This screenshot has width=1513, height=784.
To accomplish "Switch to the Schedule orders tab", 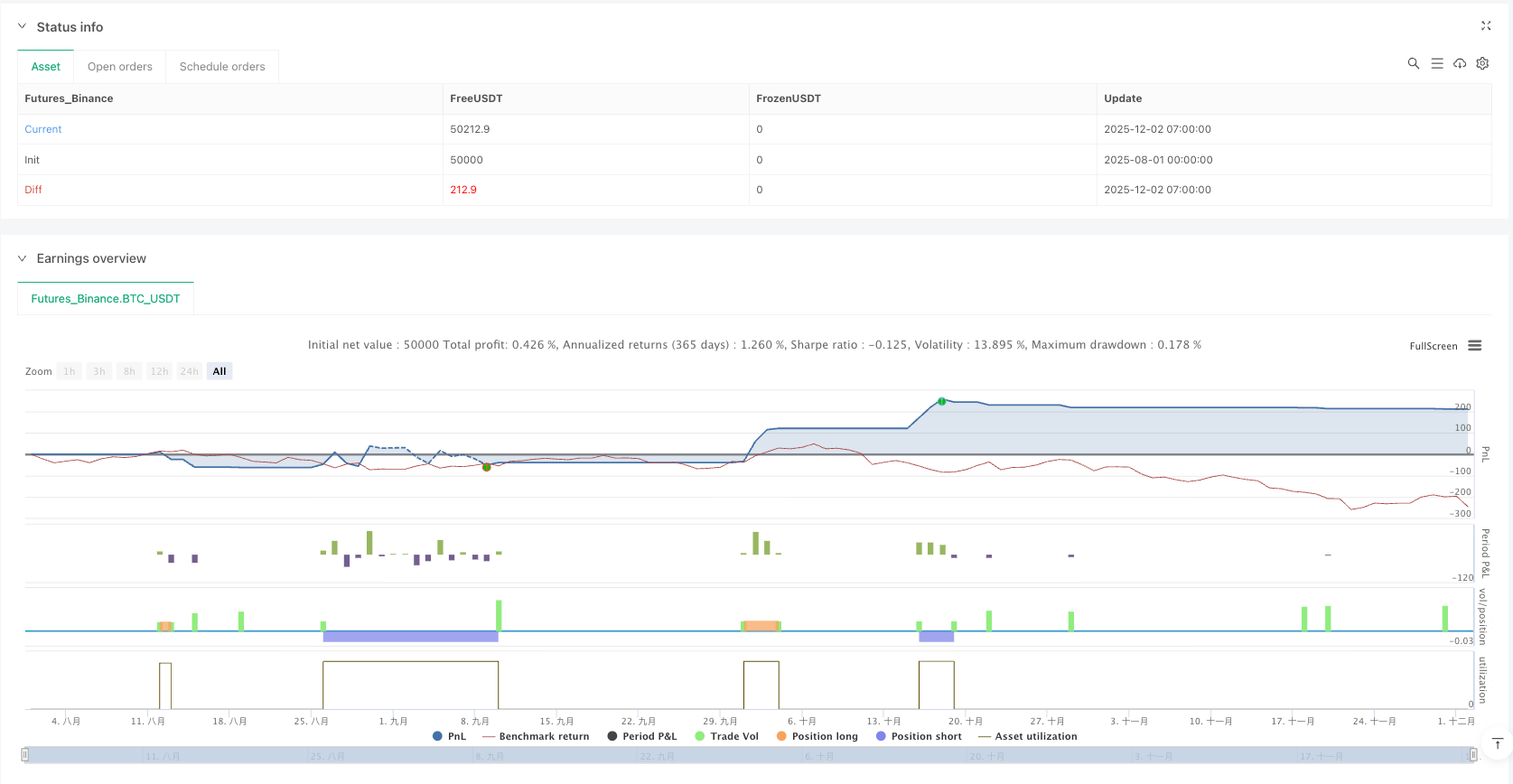I will point(222,67).
